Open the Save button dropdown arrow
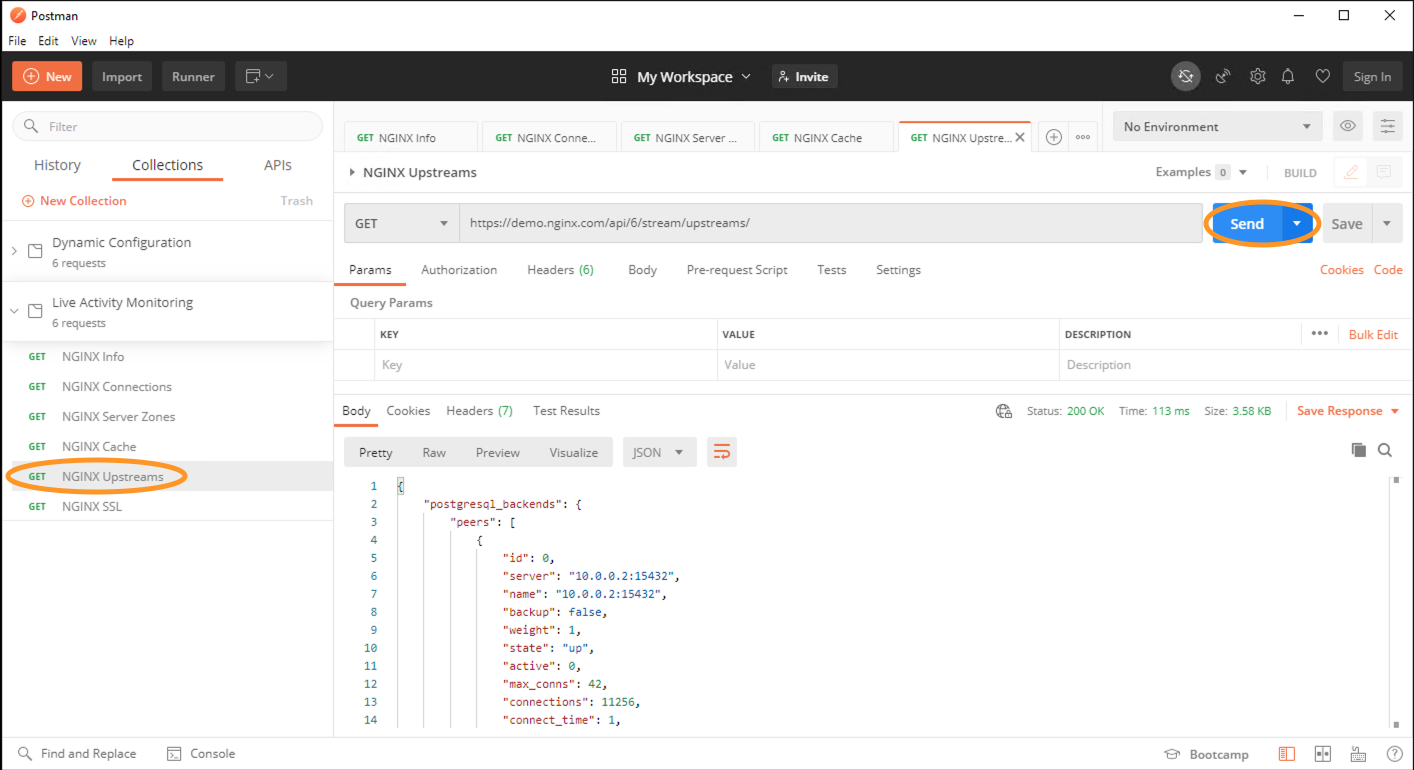1414x770 pixels. [1387, 223]
